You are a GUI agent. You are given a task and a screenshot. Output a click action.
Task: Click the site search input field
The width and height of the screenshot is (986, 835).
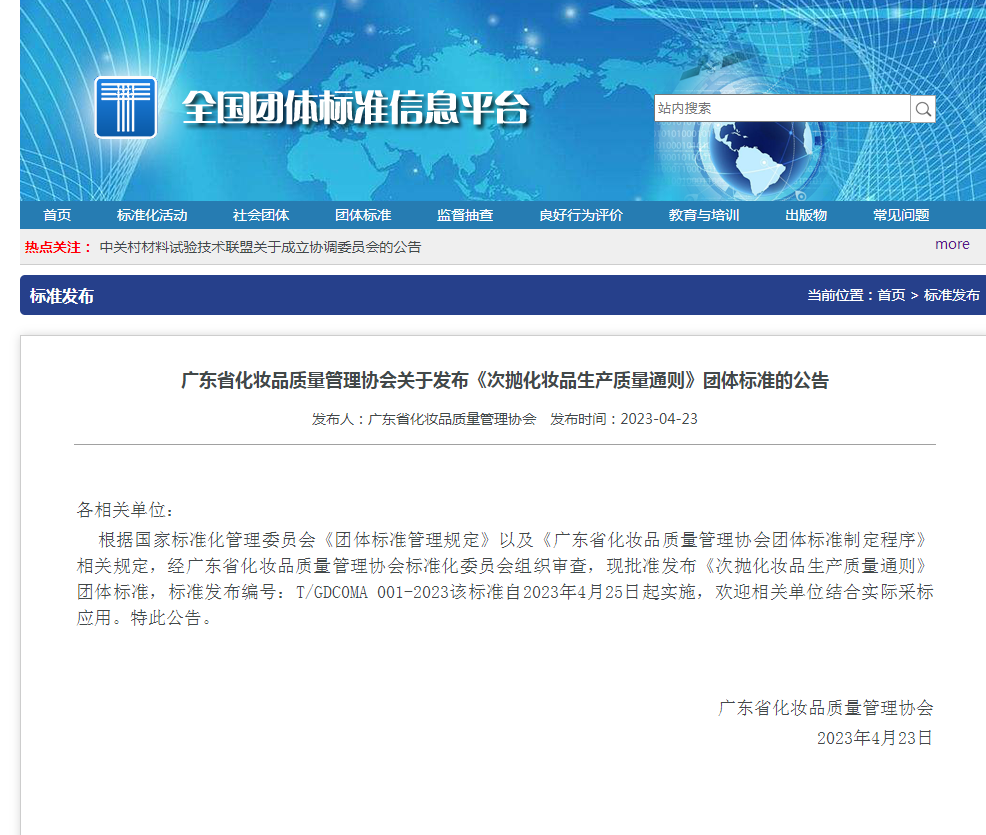[781, 109]
